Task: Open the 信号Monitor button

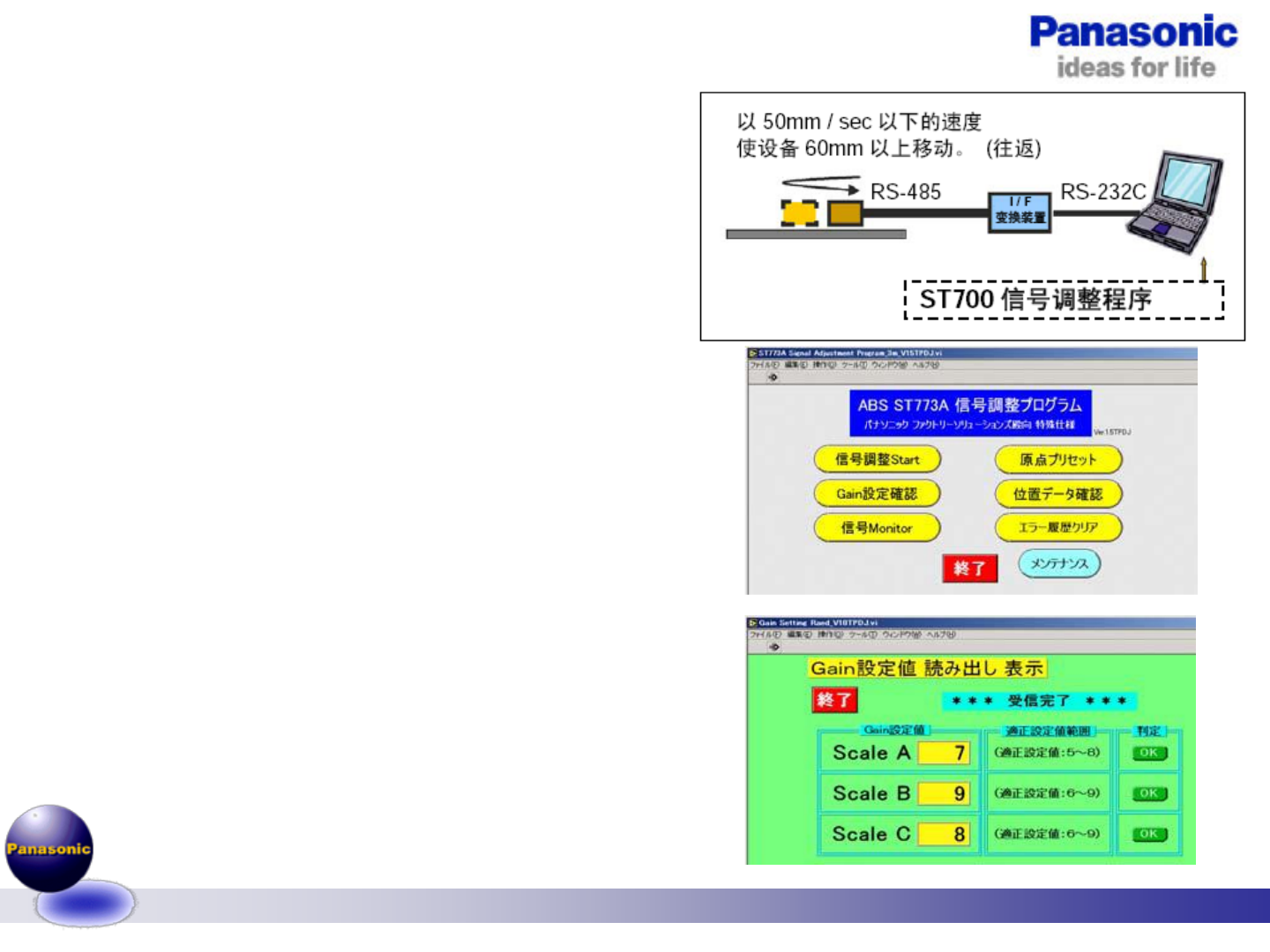Action: 878,528
